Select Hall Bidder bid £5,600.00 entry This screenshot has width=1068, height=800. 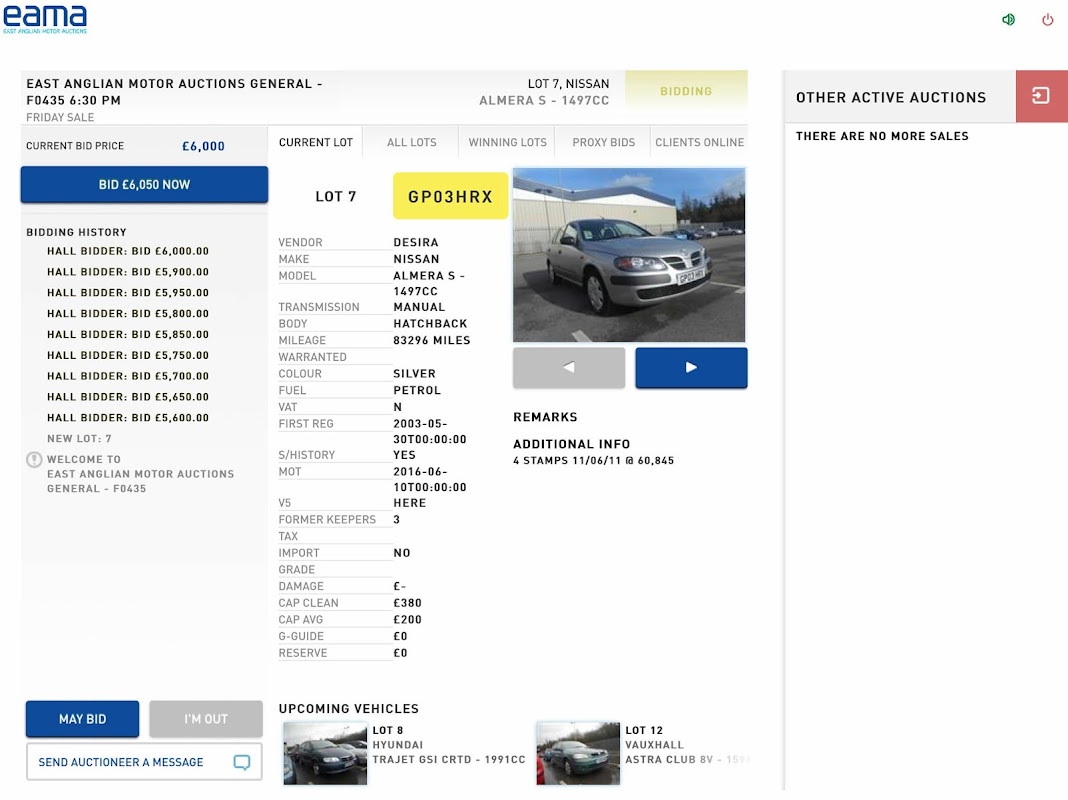pos(128,418)
